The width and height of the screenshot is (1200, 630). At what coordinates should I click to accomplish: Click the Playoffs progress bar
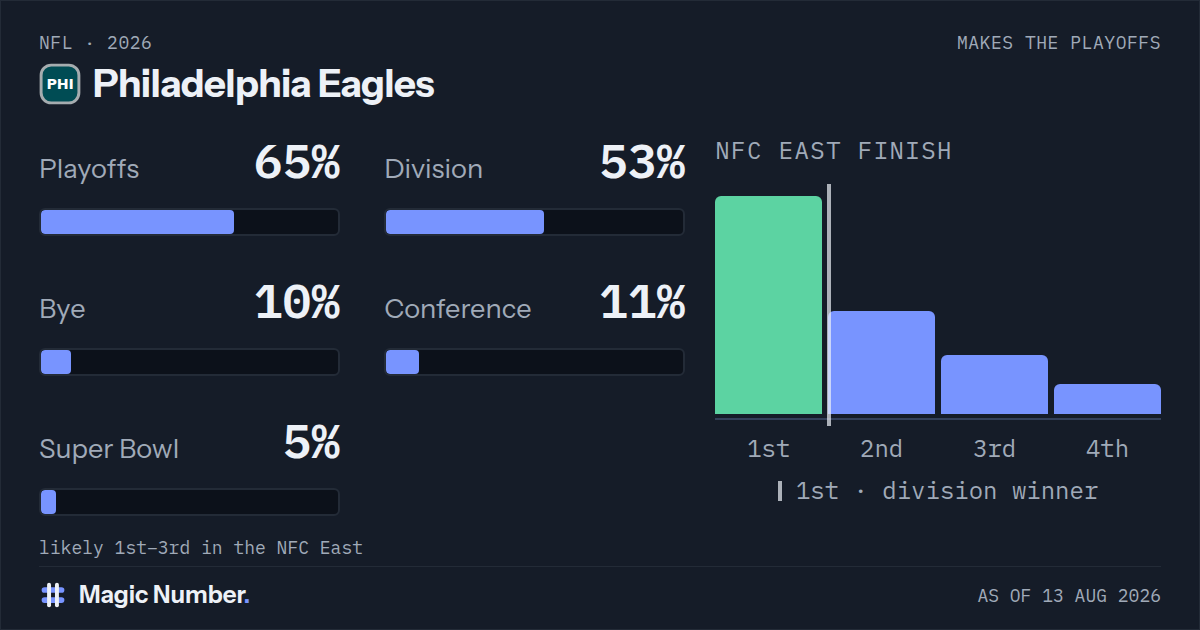click(189, 222)
